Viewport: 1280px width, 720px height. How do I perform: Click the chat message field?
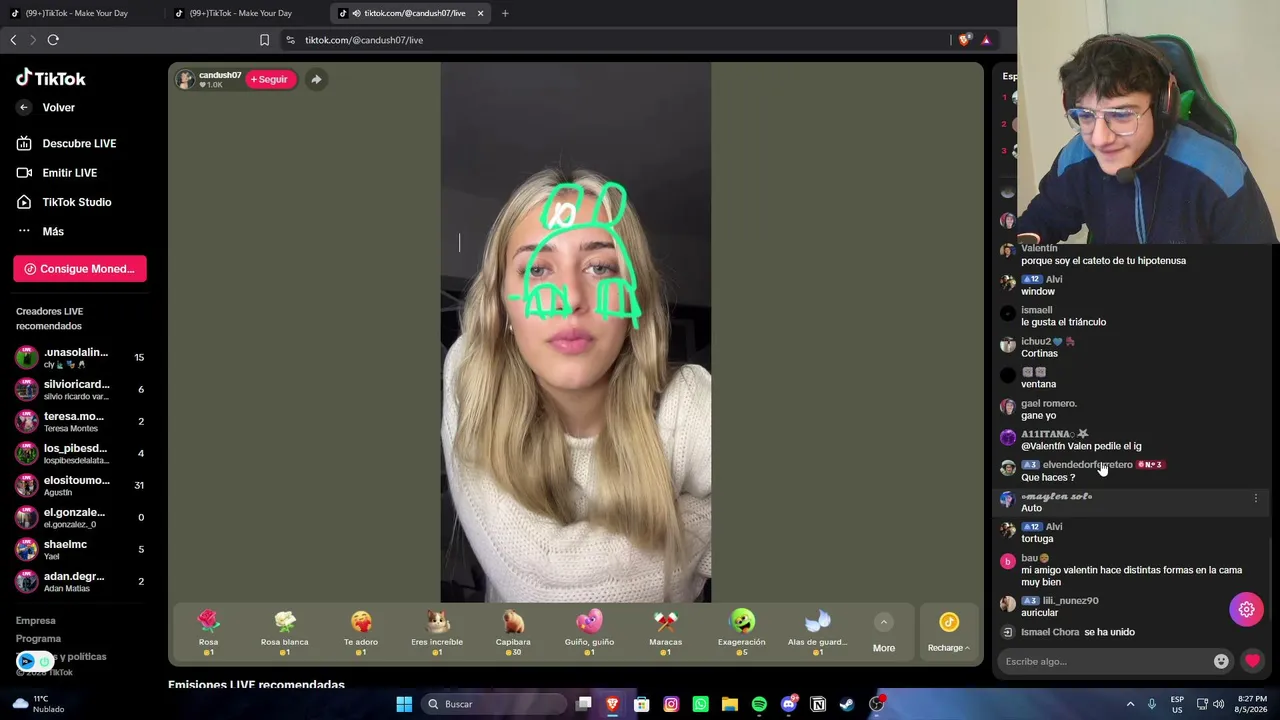tap(1104, 661)
